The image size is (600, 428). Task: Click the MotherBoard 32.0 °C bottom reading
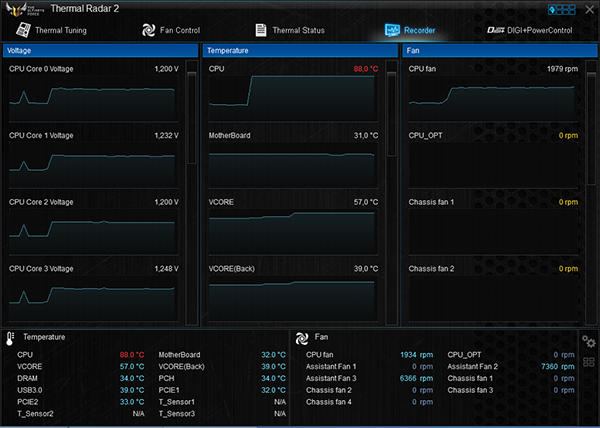274,355
